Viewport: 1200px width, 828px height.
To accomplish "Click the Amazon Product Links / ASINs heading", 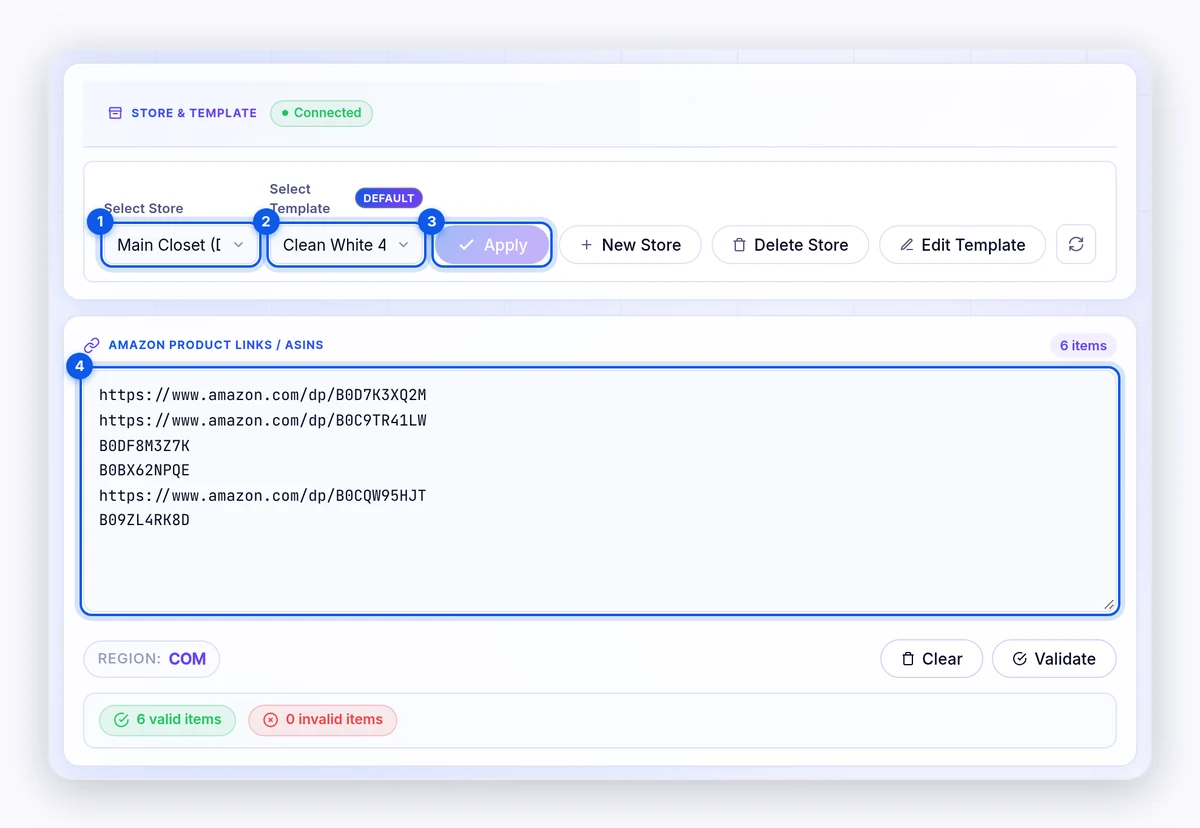I will click(x=216, y=345).
